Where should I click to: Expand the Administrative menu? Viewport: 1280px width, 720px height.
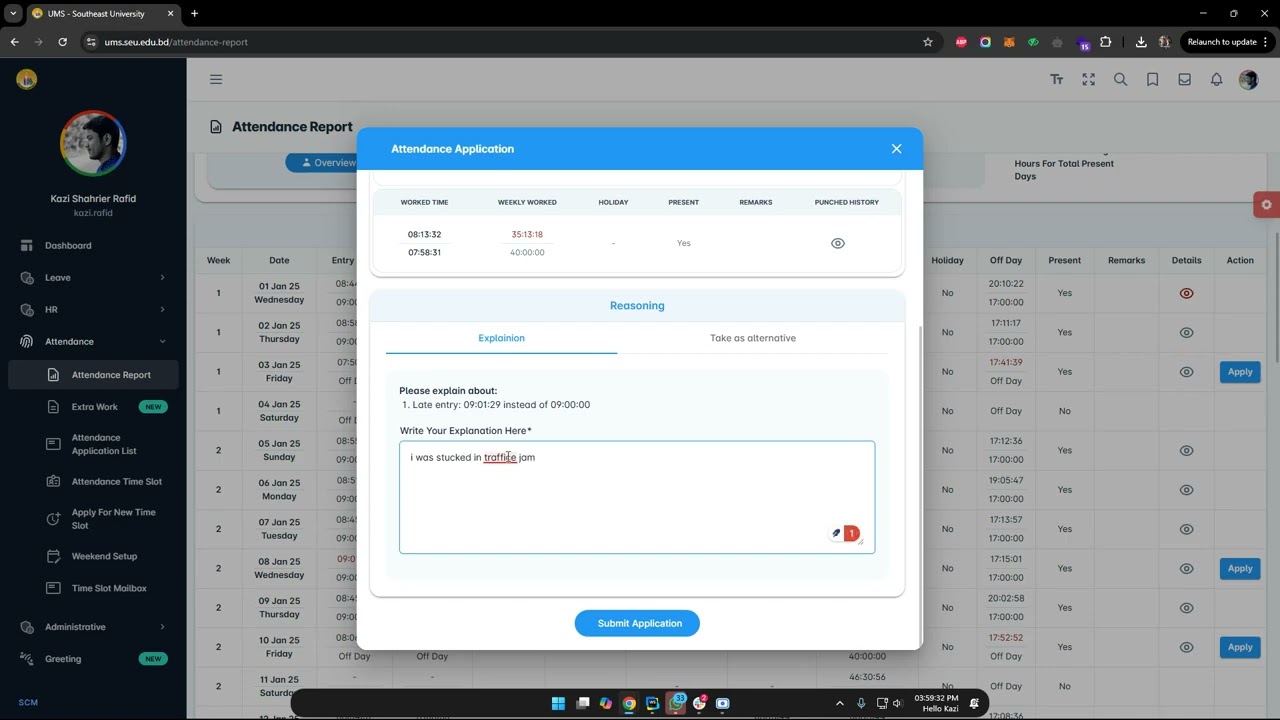pos(93,627)
